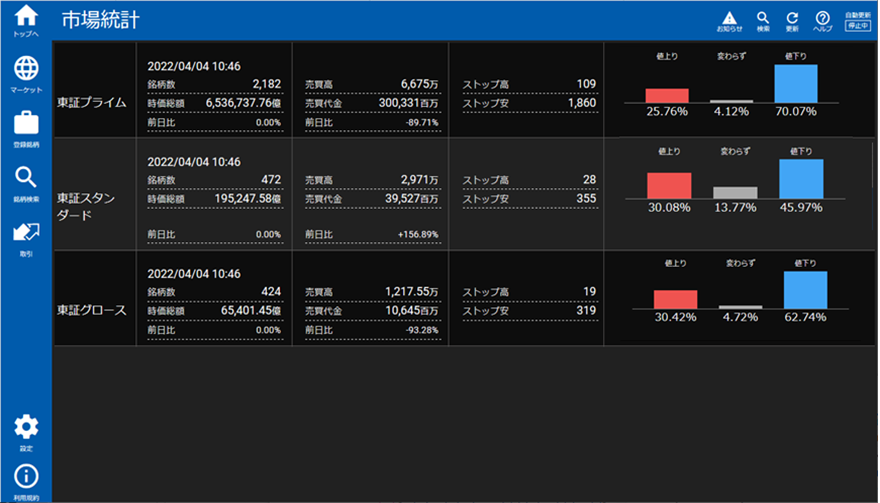Click 売買代金 value 10,645百万

point(412,310)
